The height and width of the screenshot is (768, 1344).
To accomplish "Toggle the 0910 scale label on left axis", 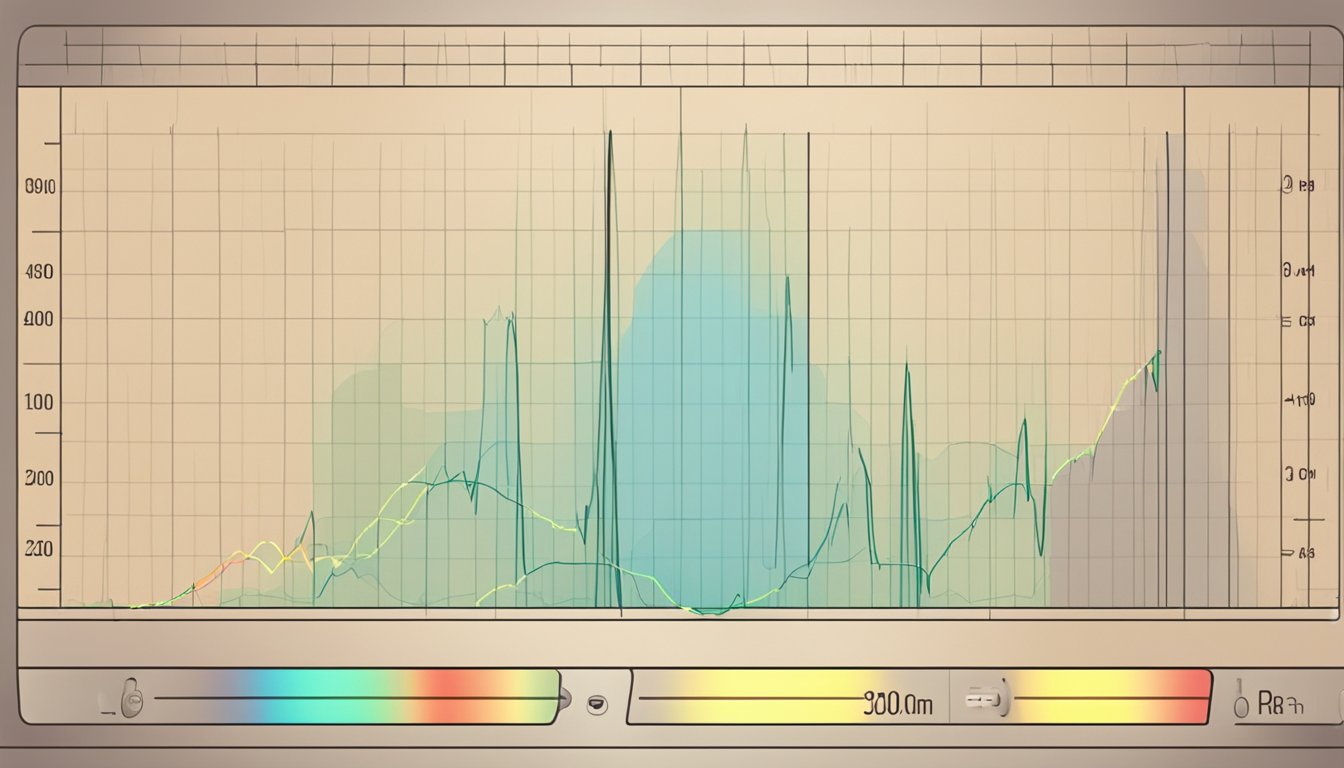I will (x=38, y=184).
